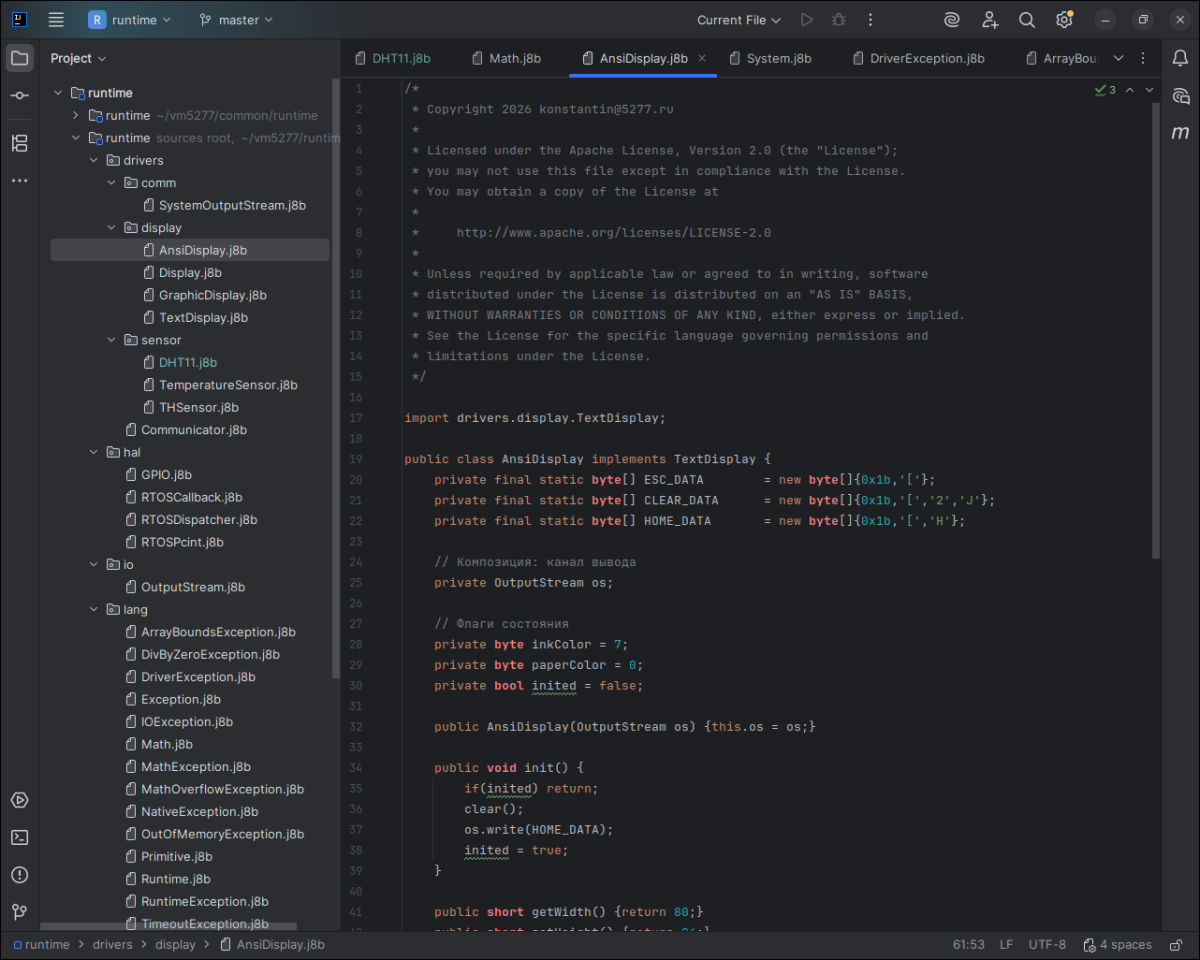Screen dimensions: 1200x960
Task: Switch to the System.j8b tab
Action: [770, 58]
